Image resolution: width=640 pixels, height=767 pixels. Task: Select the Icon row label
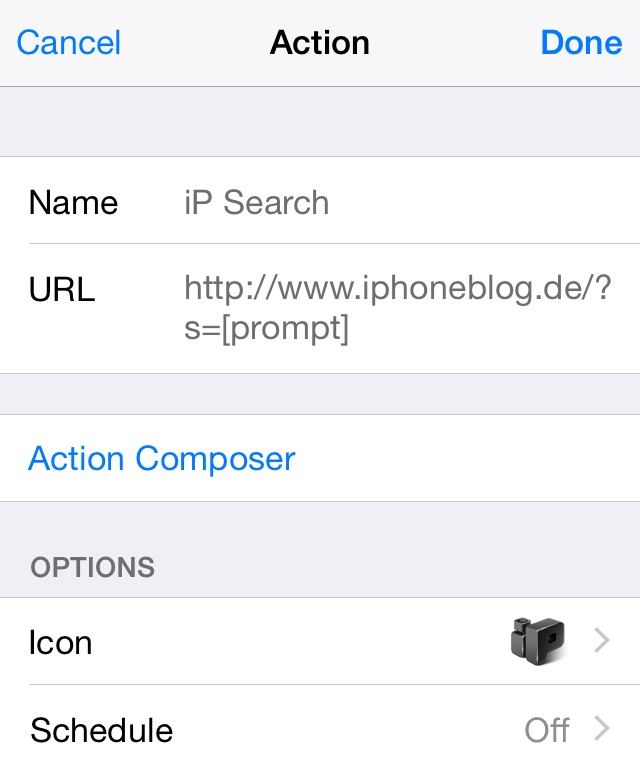click(x=60, y=642)
